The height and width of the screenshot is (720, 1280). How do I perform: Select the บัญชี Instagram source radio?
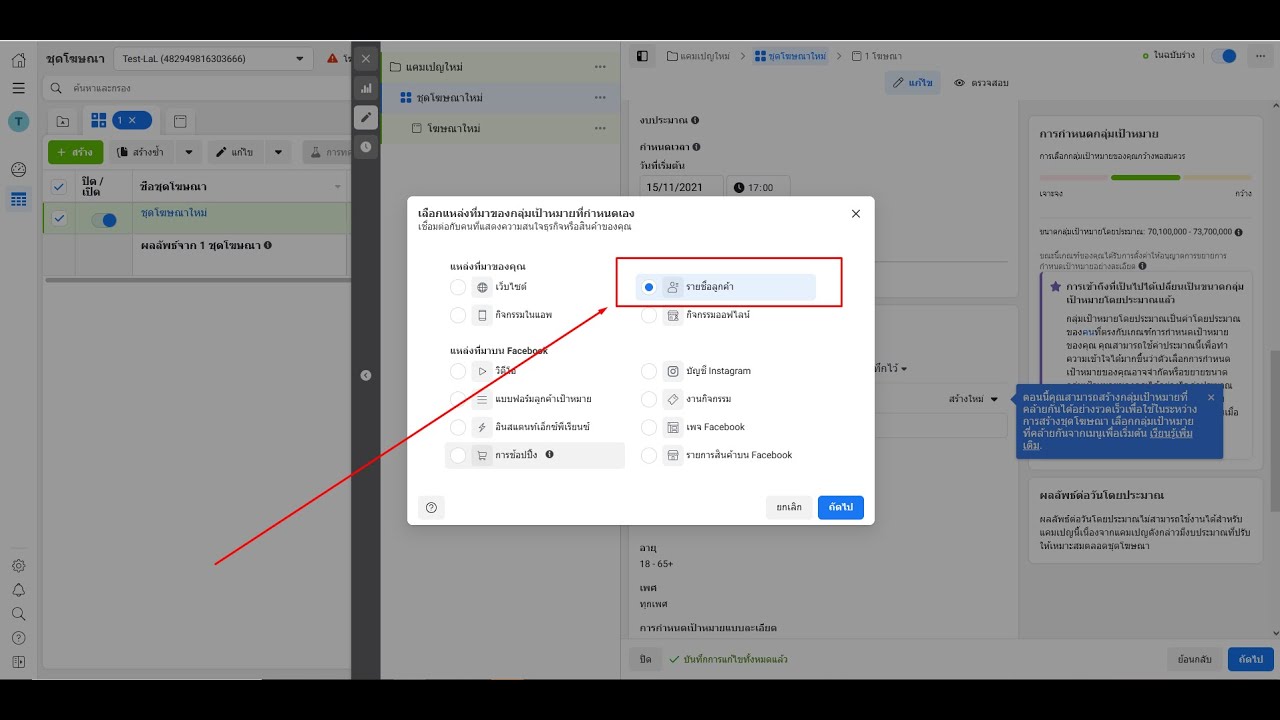pos(649,371)
